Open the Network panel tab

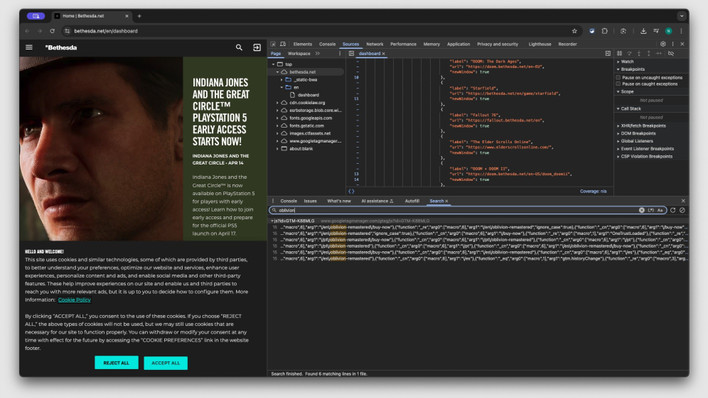tap(375, 44)
